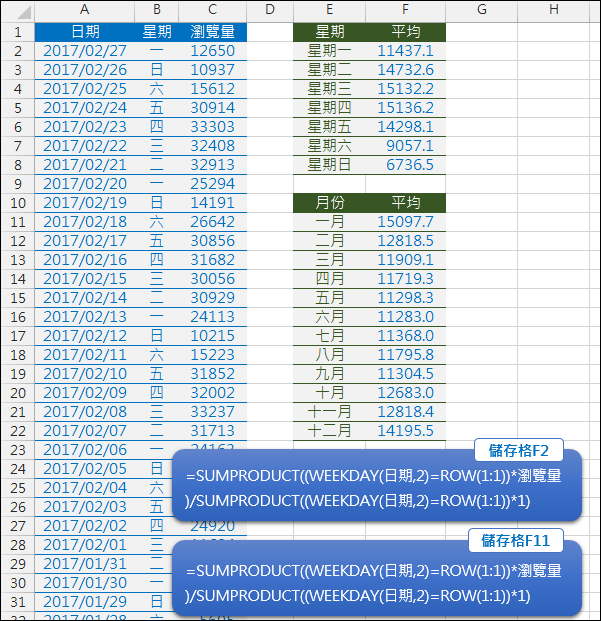Click page view value 24920
Screen dimensions: 601x621
(213, 526)
